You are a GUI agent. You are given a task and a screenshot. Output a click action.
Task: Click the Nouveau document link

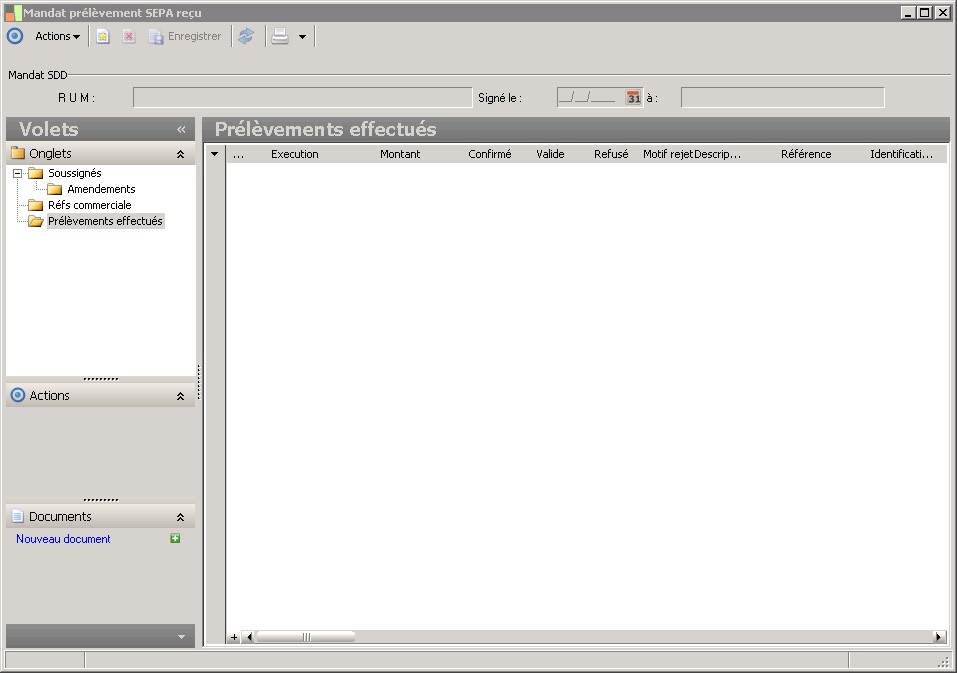pyautogui.click(x=63, y=539)
